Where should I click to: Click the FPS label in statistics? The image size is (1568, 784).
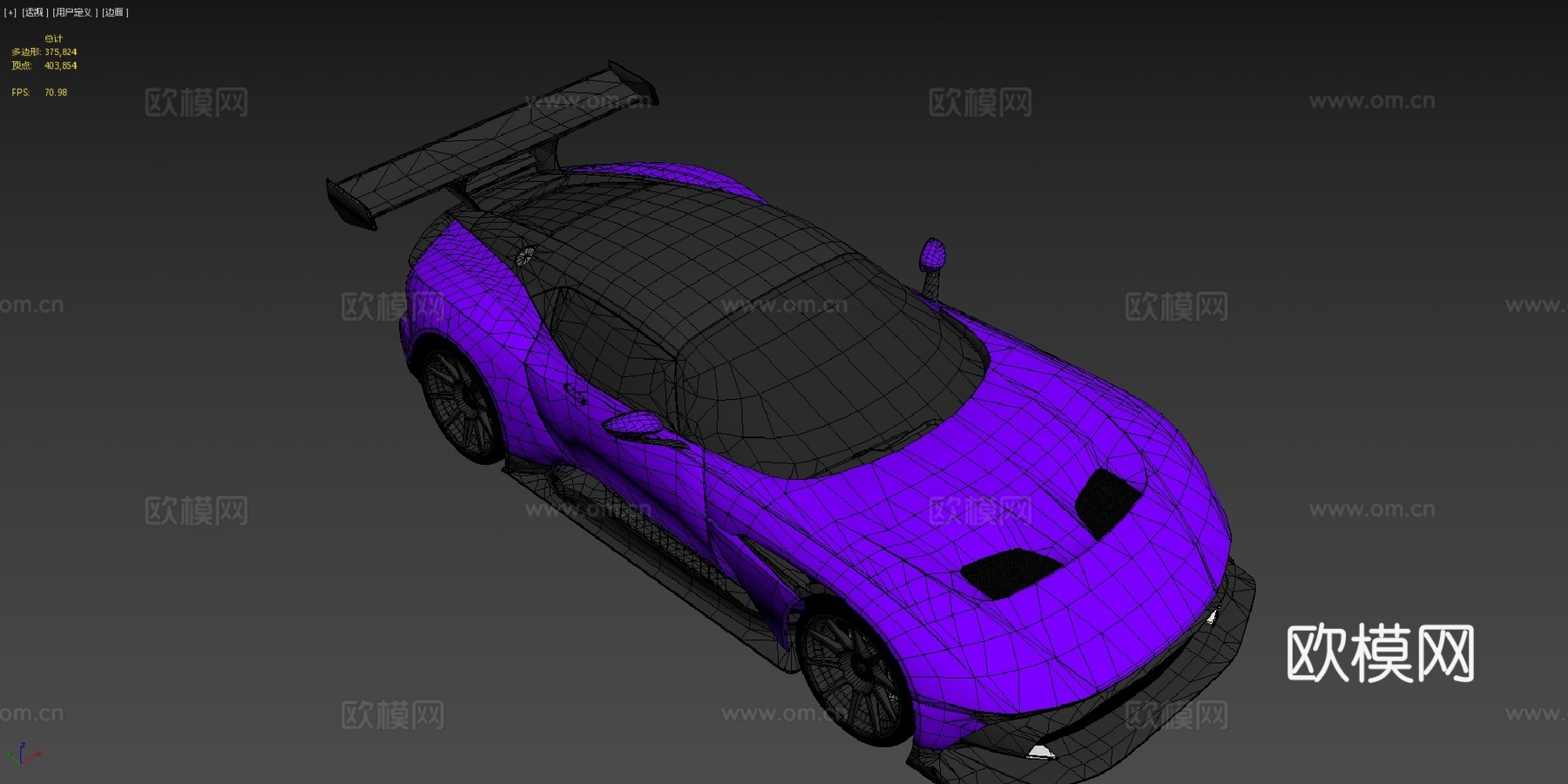20,91
